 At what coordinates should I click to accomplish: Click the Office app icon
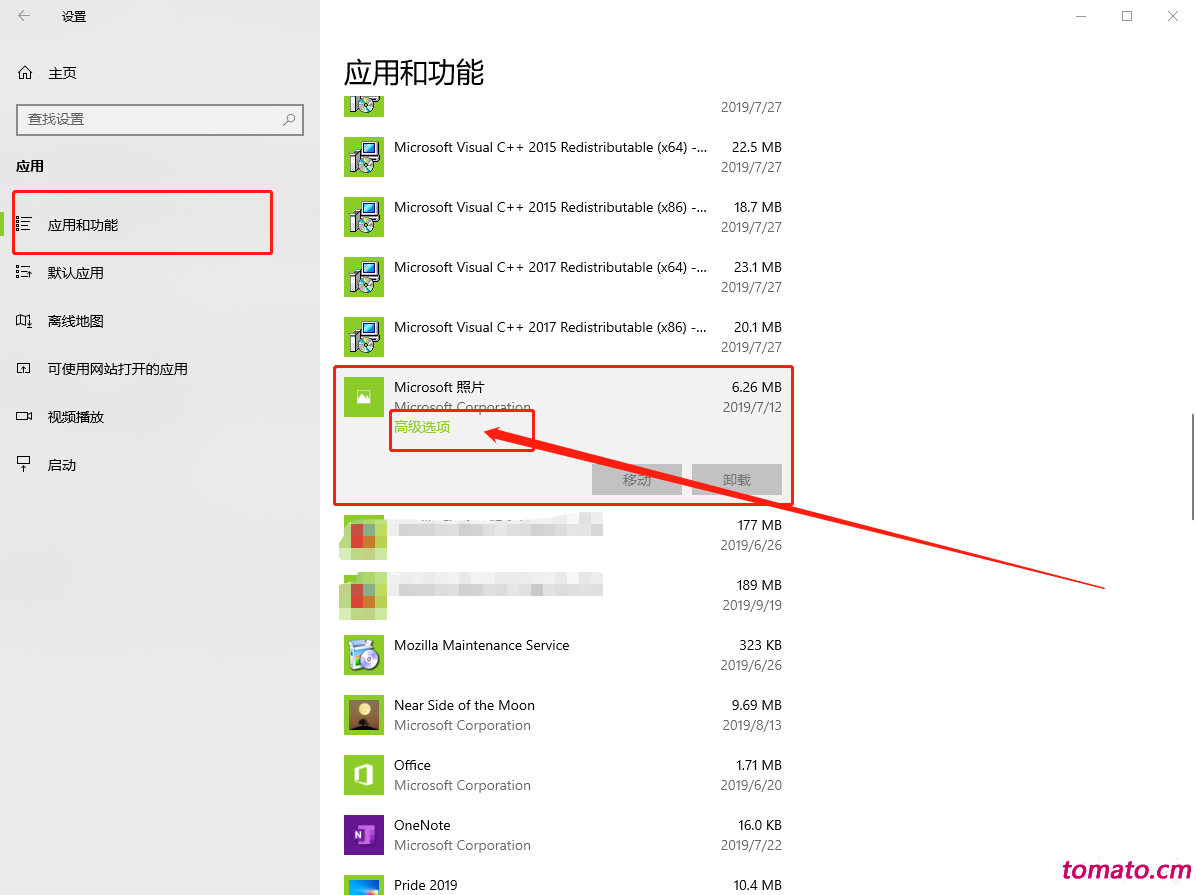pyautogui.click(x=364, y=774)
